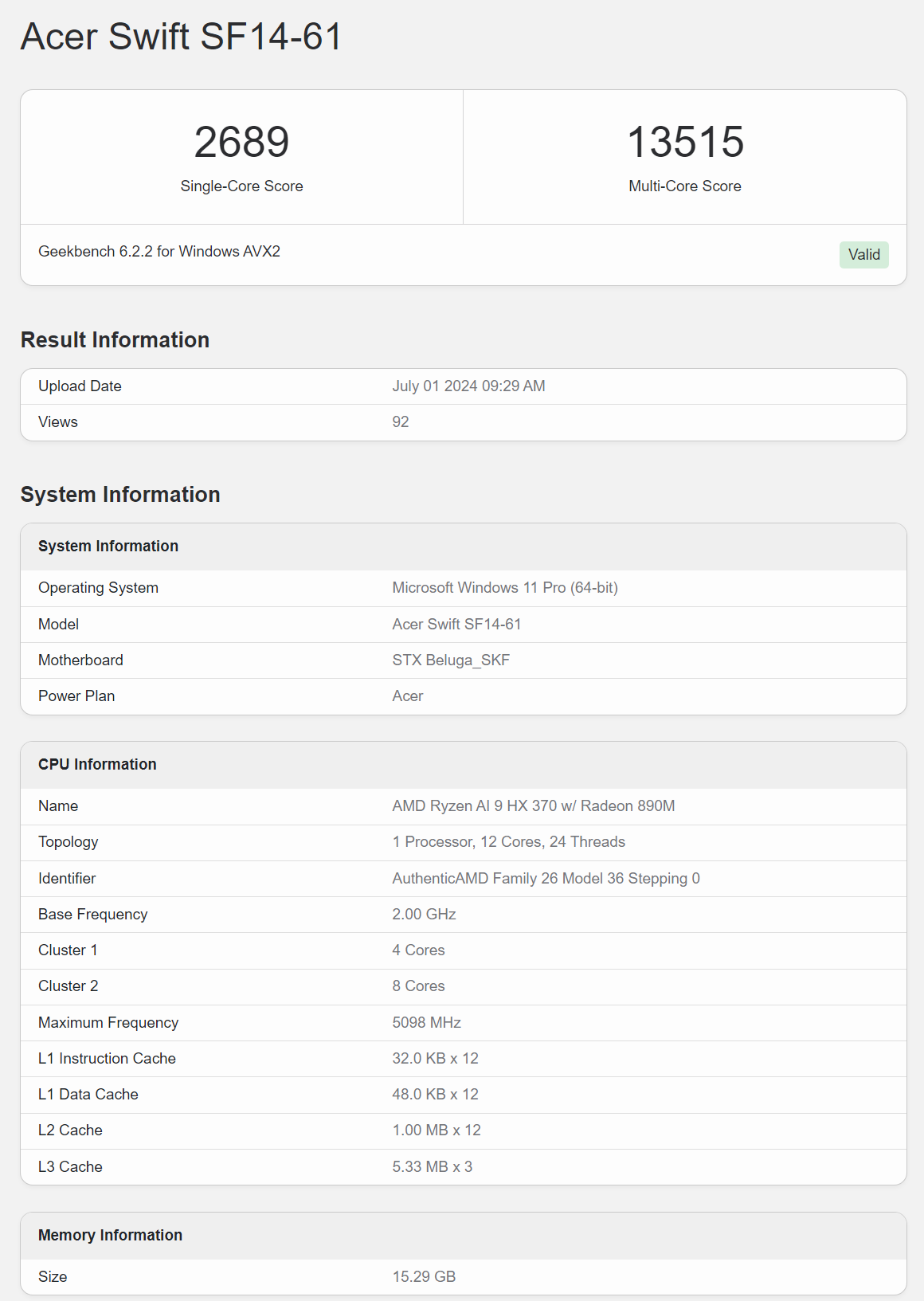Screen dimensions: 924x1301
Task: Click the motherboard value STX Beluga_SKF
Action: (x=451, y=660)
